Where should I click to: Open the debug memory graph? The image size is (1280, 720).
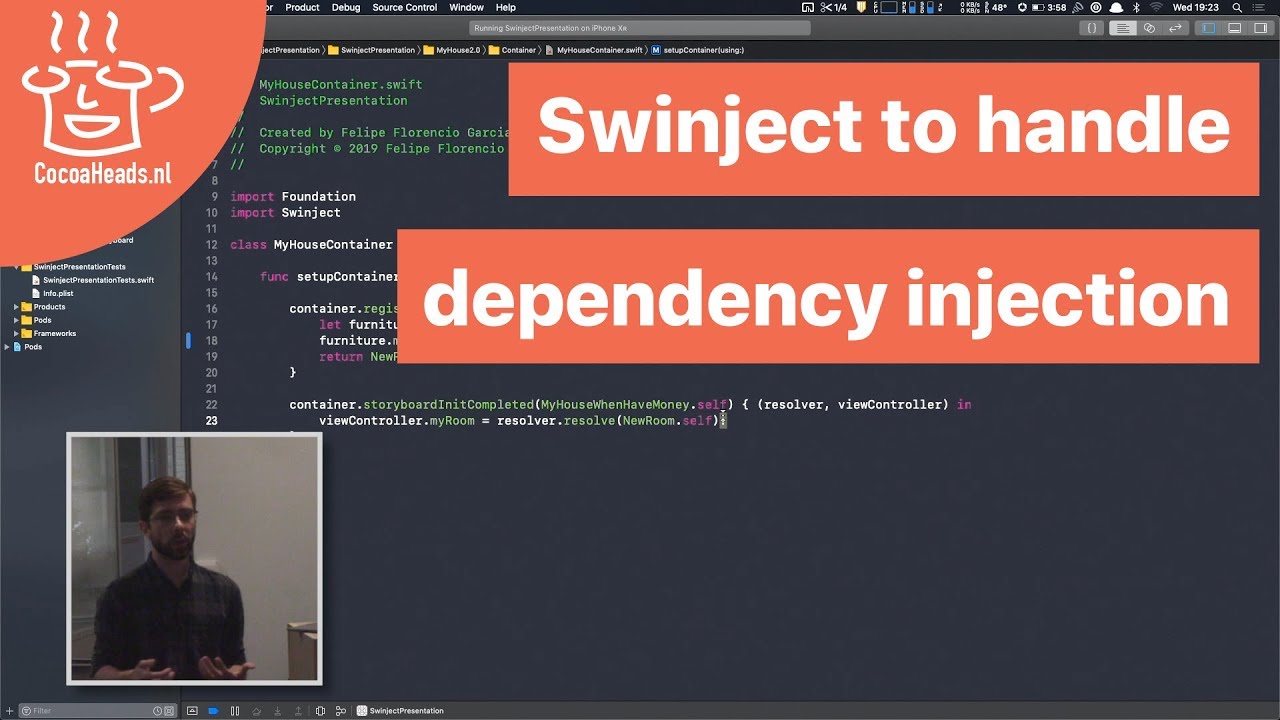point(341,711)
